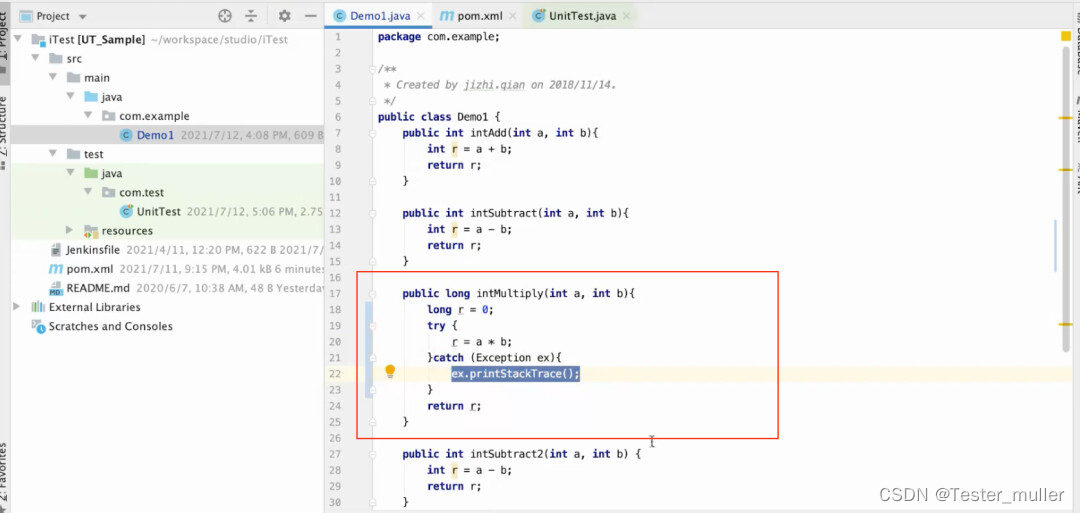1080x513 pixels.
Task: Switch to the Demo1.java editor tab
Action: click(380, 15)
